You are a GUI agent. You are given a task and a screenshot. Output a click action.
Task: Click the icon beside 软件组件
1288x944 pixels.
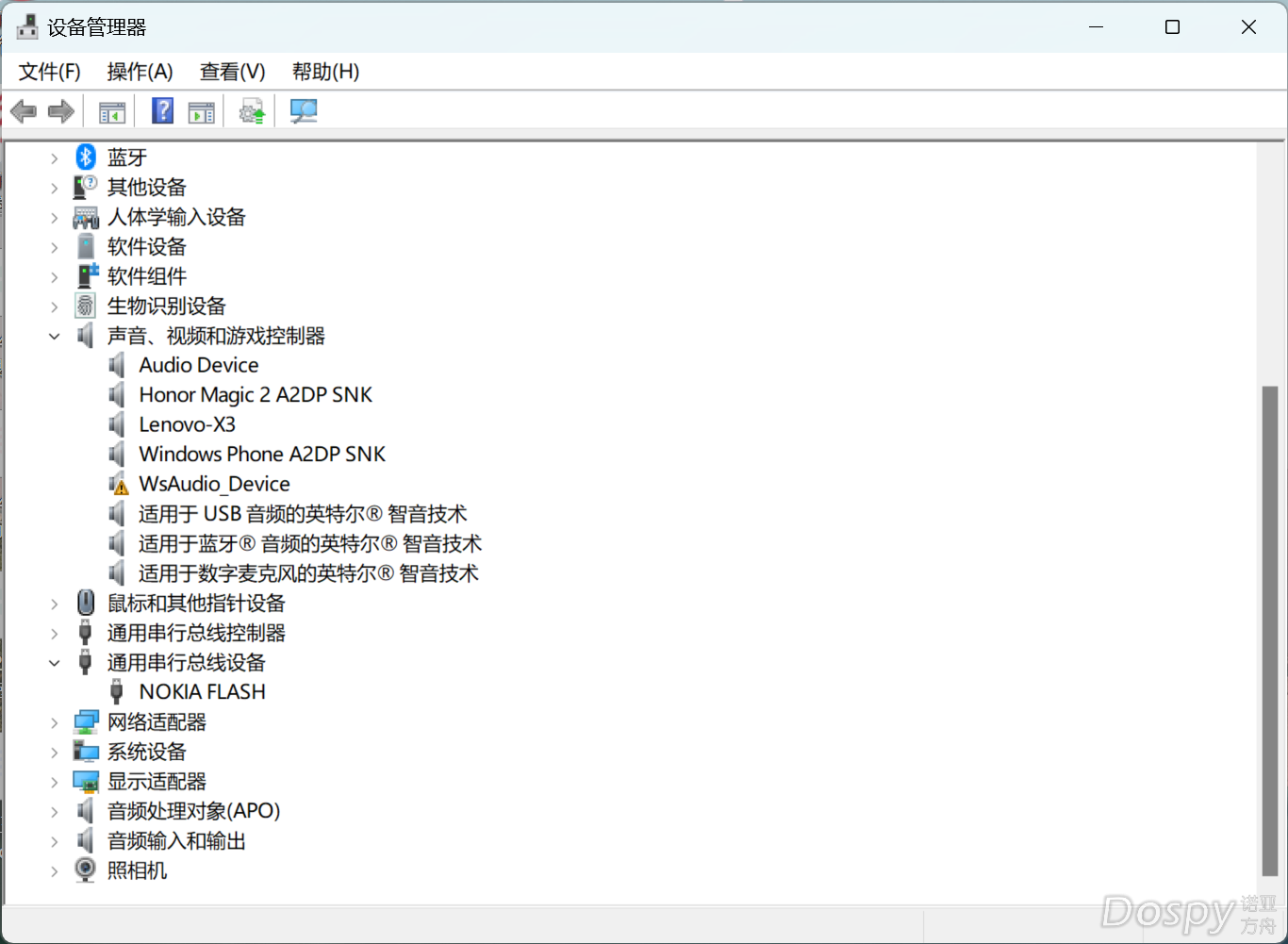[87, 276]
